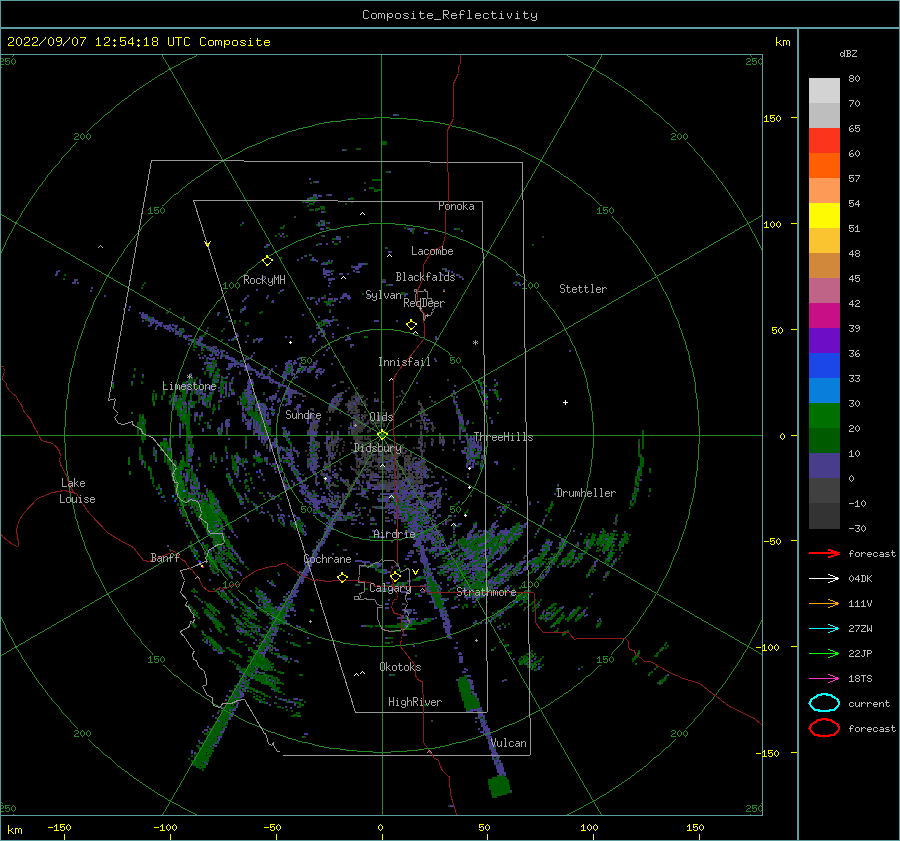Click the cyan current ellipse legend icon
900x841 pixels.
(824, 703)
